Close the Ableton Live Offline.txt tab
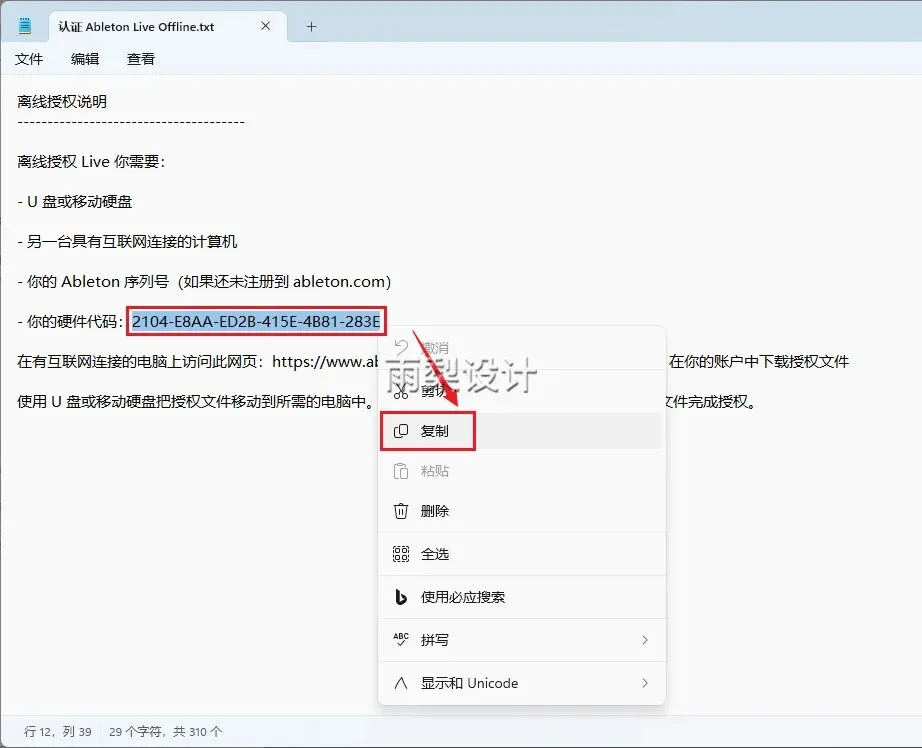This screenshot has width=922, height=748. (266, 26)
